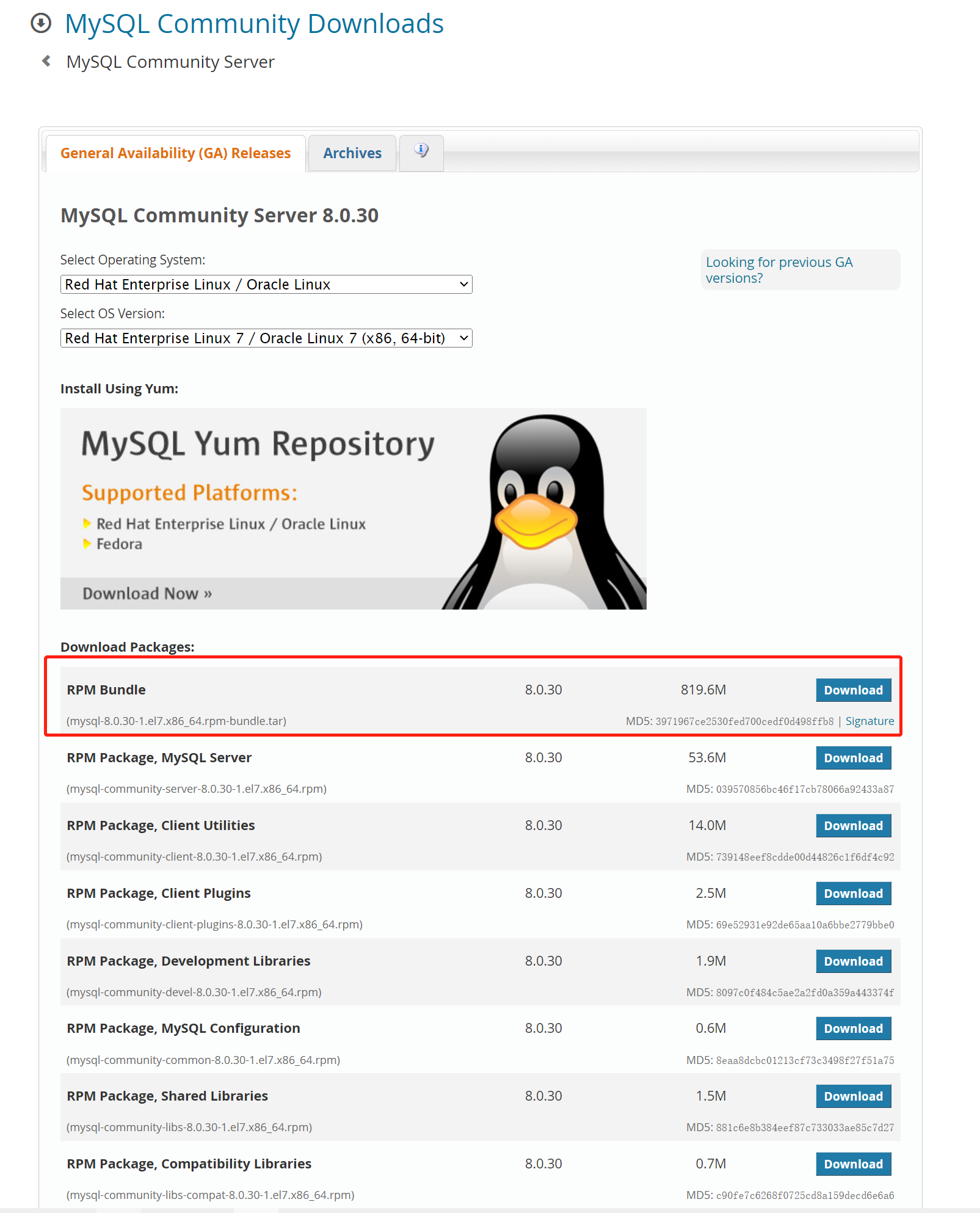
Task: Click the Signature link for the RPM Bundle
Action: (869, 721)
